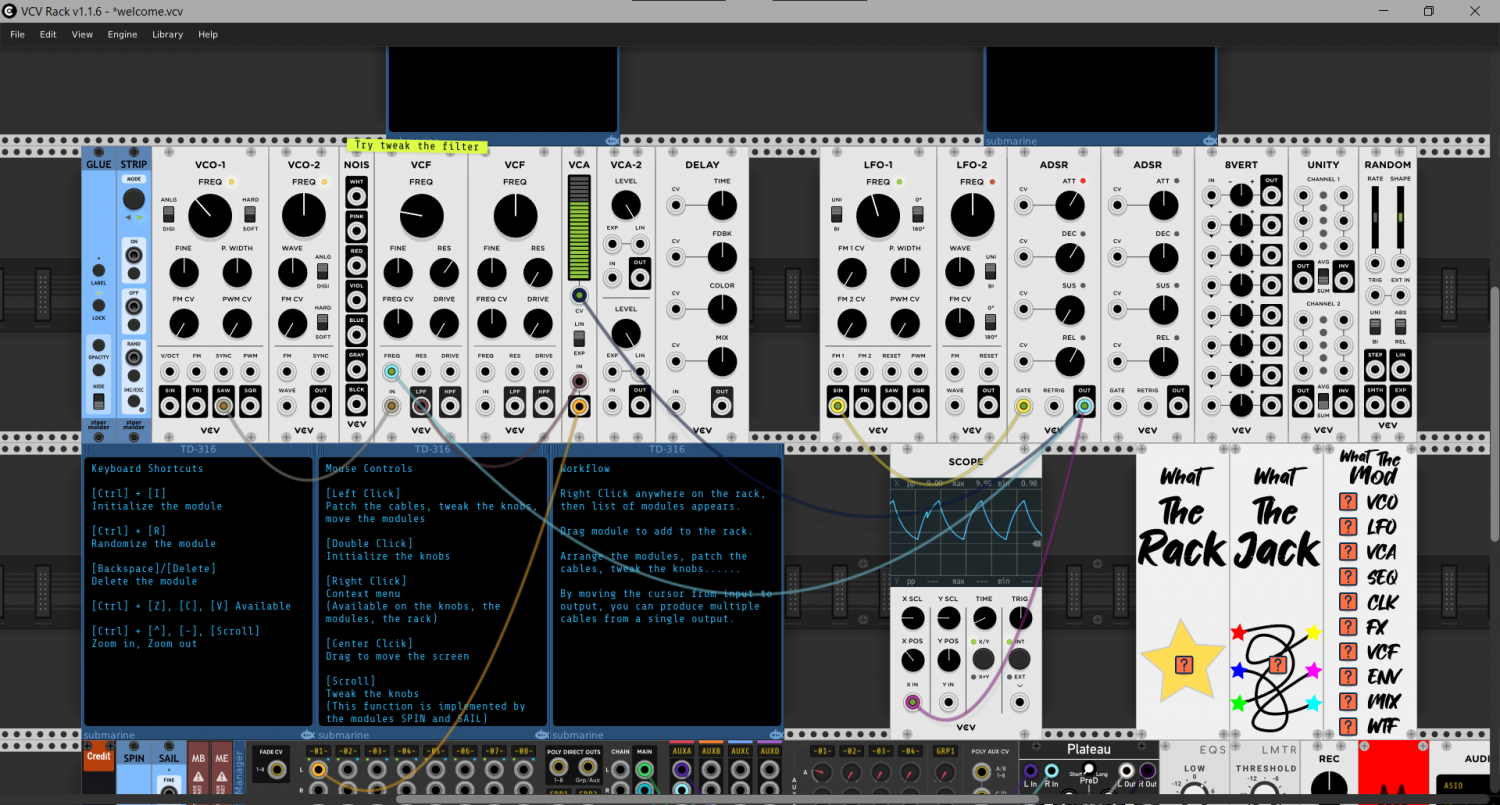Click the WTF question button in What The Mod
The height and width of the screenshot is (805, 1500).
pyautogui.click(x=1347, y=726)
